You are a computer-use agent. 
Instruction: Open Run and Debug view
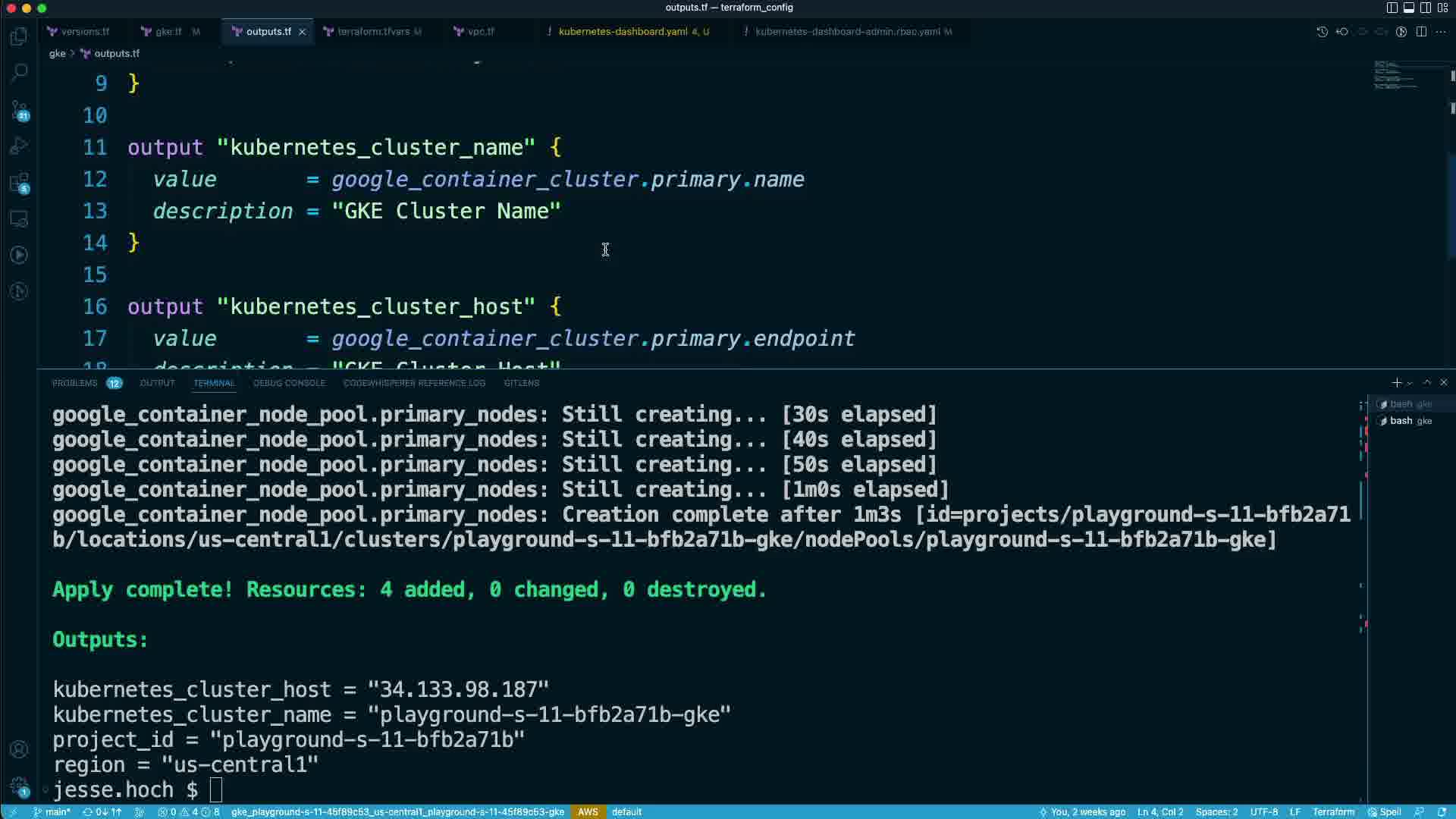(x=19, y=146)
